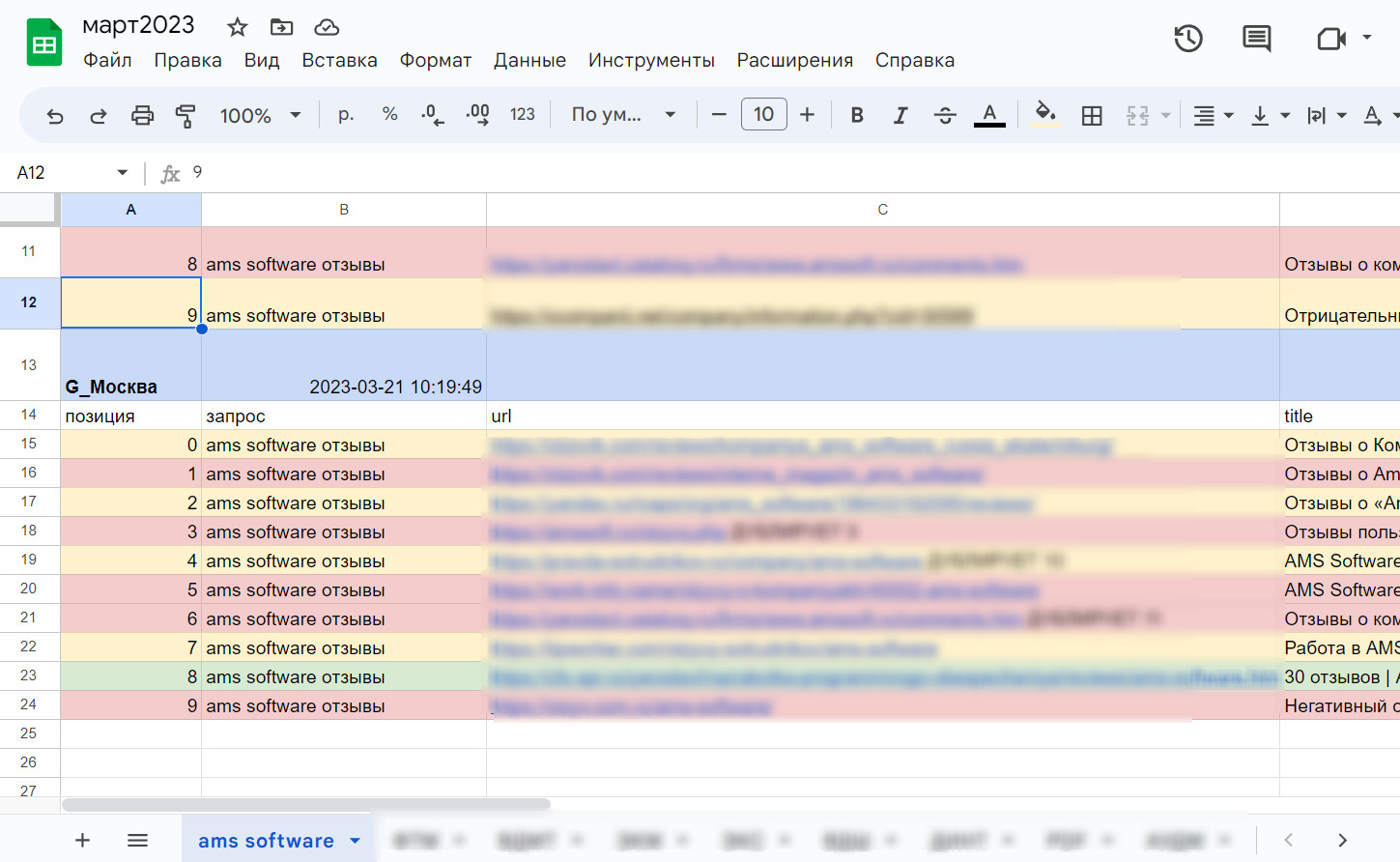Open the Расширения menu
This screenshot has width=1400, height=862.
[x=794, y=60]
